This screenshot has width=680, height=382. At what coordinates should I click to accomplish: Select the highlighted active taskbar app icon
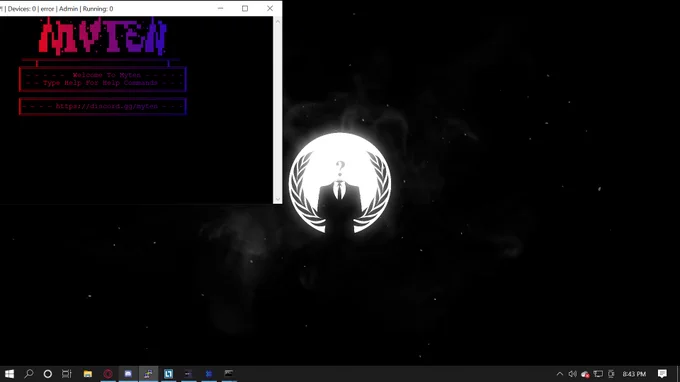coord(148,374)
